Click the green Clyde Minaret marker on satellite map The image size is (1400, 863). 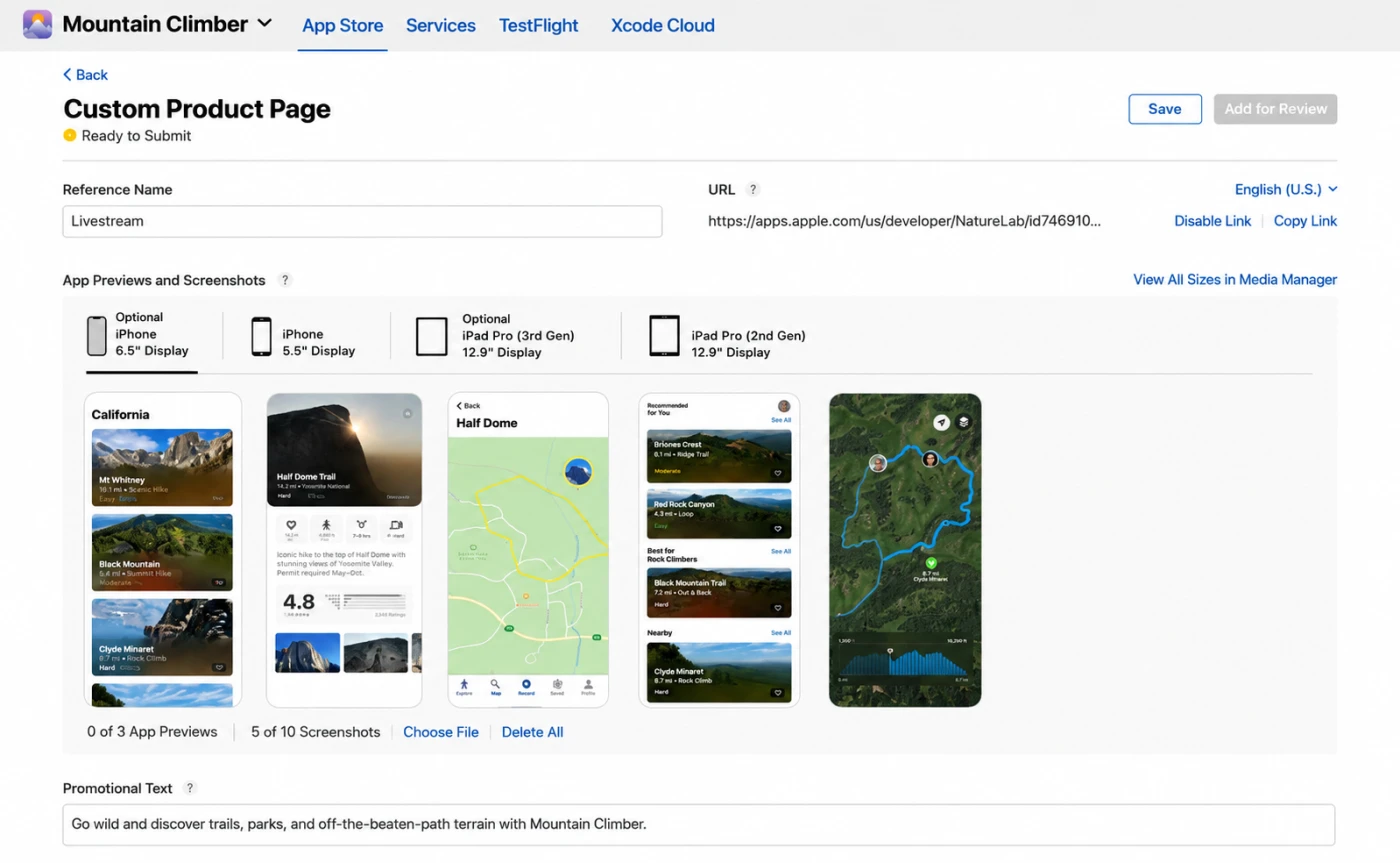931,563
